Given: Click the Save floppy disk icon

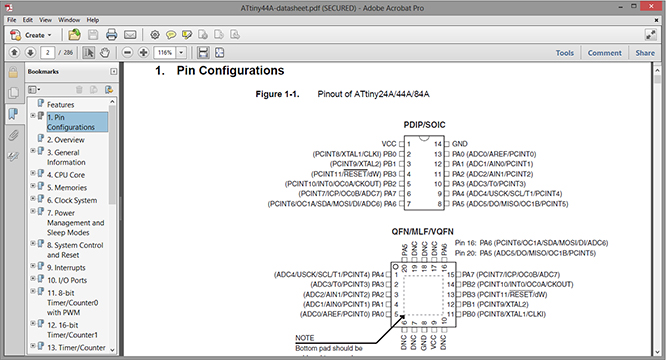Looking at the screenshot, I should coord(93,35).
